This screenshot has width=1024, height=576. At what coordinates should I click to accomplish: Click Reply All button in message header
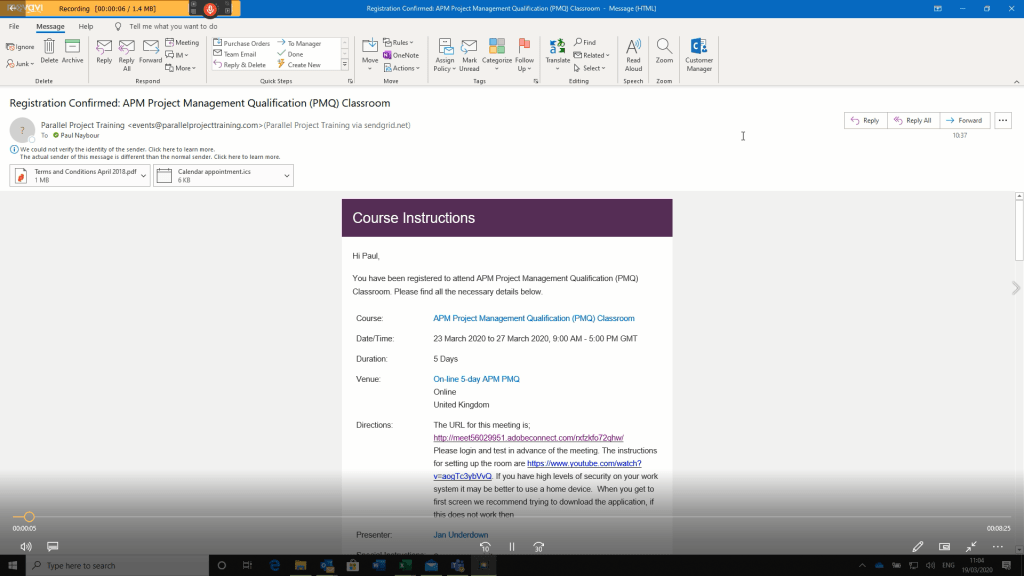click(x=911, y=120)
